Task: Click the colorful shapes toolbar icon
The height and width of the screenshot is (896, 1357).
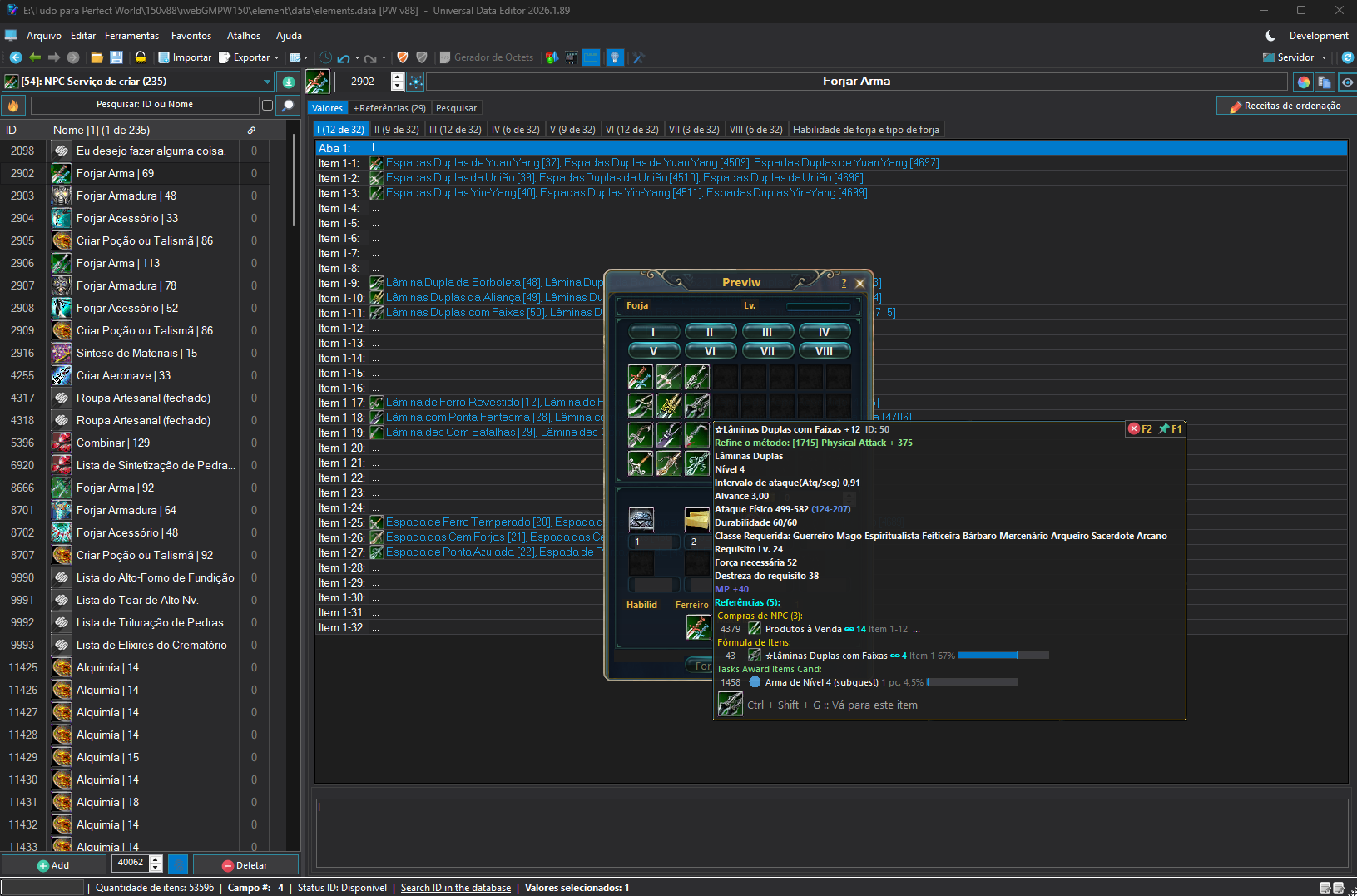Action: (552, 57)
